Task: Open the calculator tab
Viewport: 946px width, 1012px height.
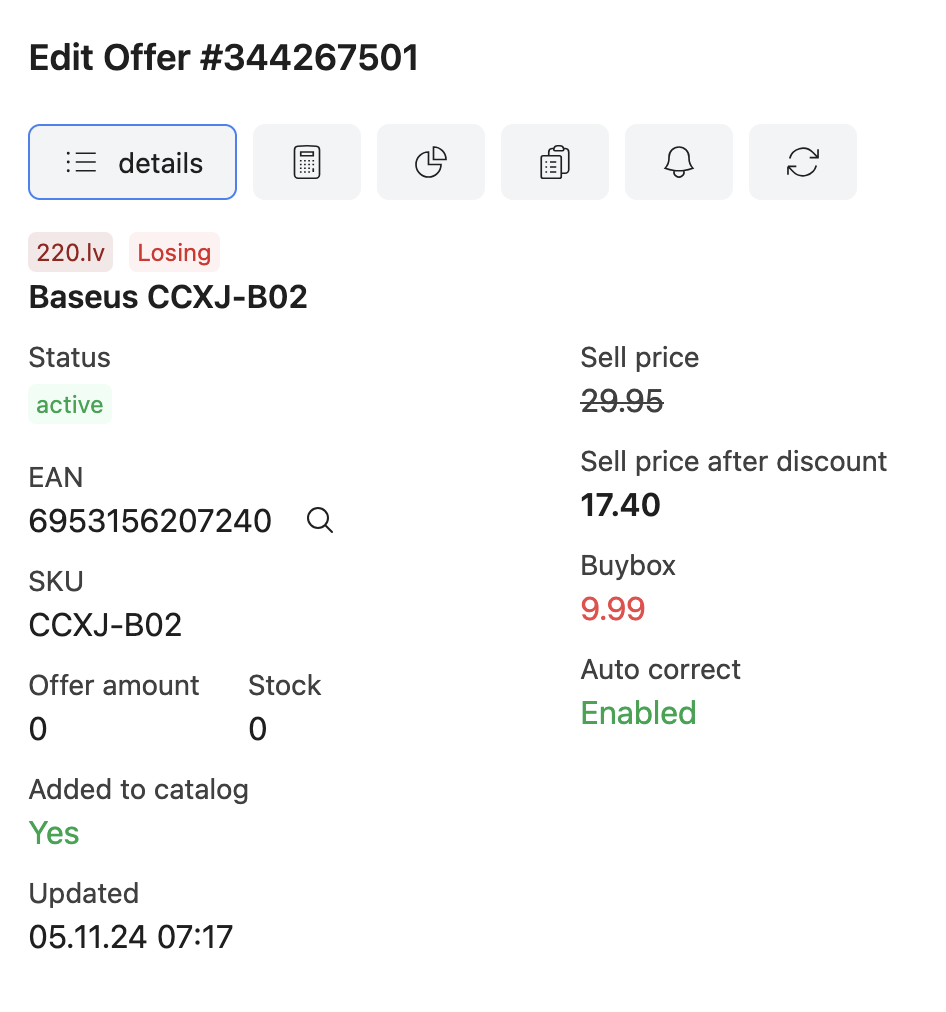Action: click(307, 161)
